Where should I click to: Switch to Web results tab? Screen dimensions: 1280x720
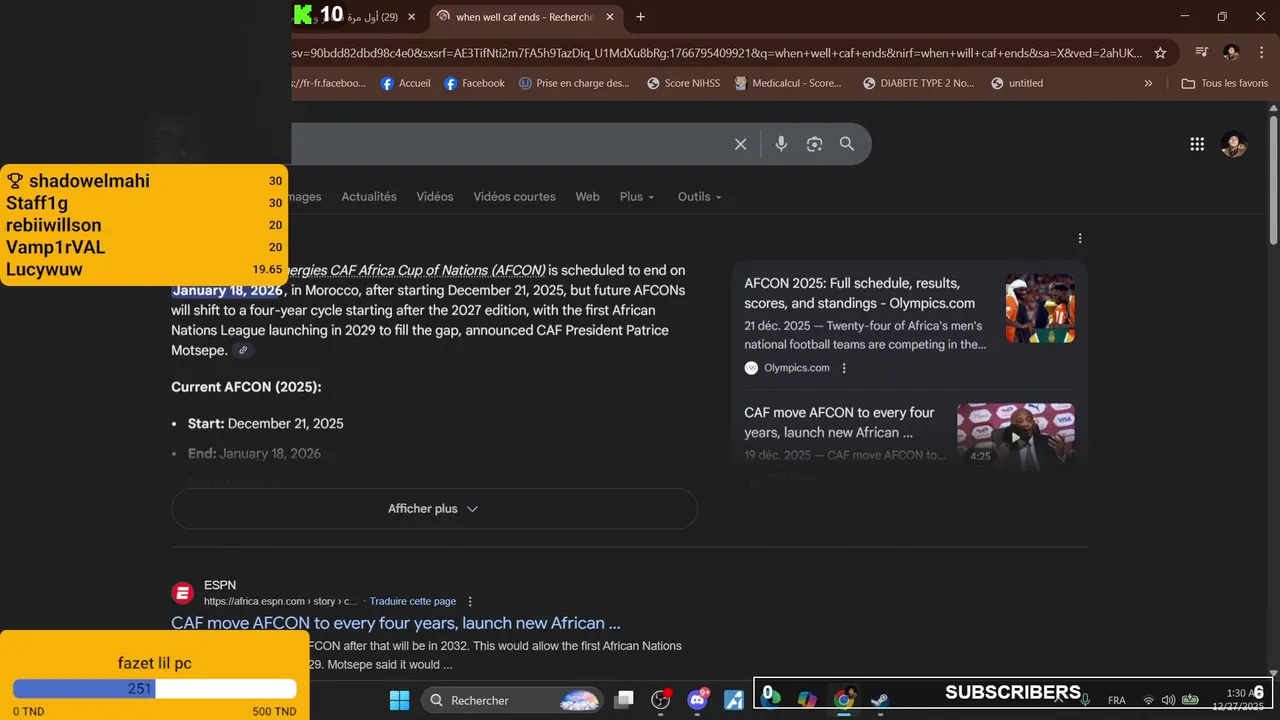[x=587, y=197]
